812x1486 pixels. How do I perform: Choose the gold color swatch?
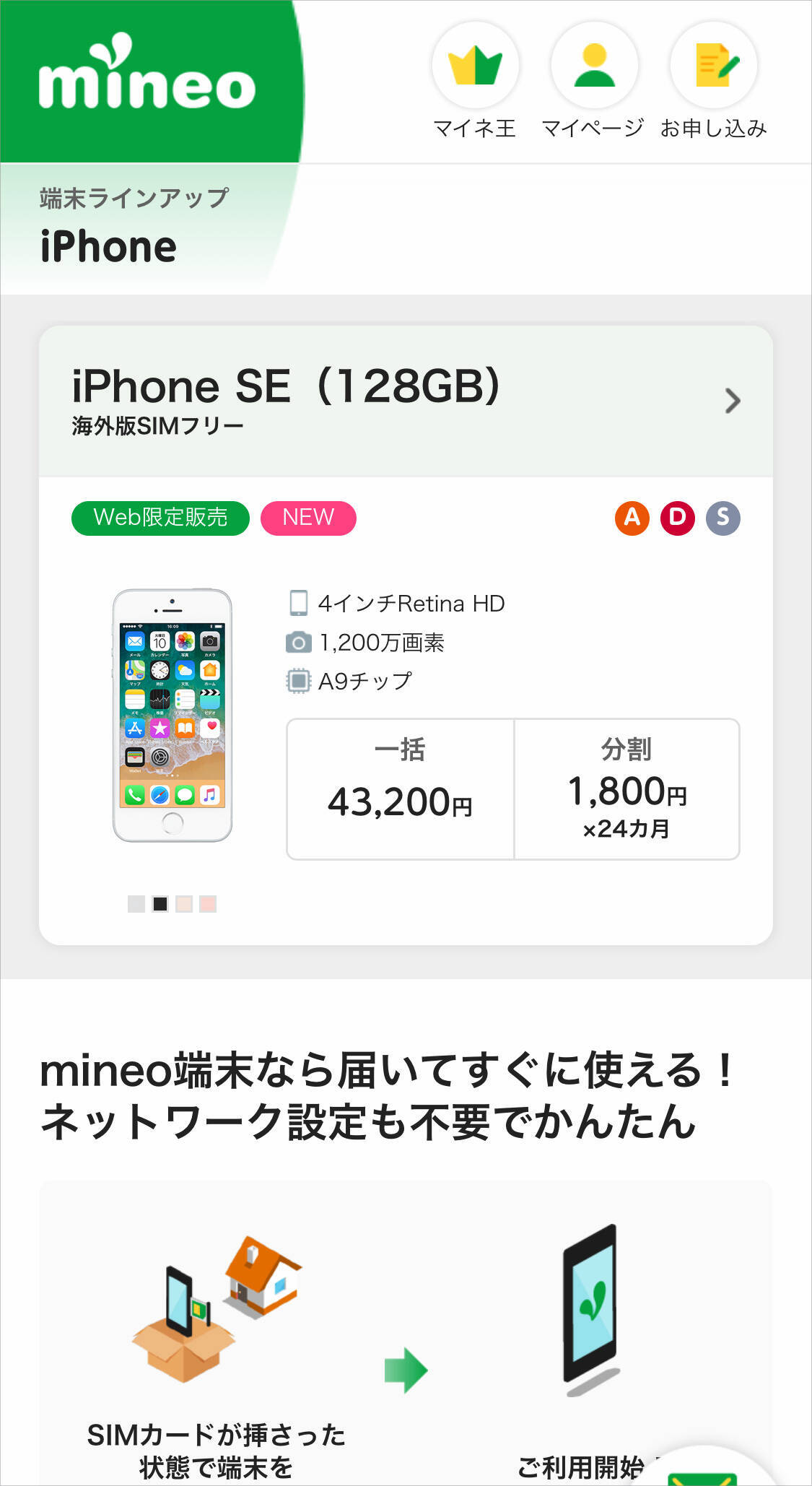click(x=184, y=904)
